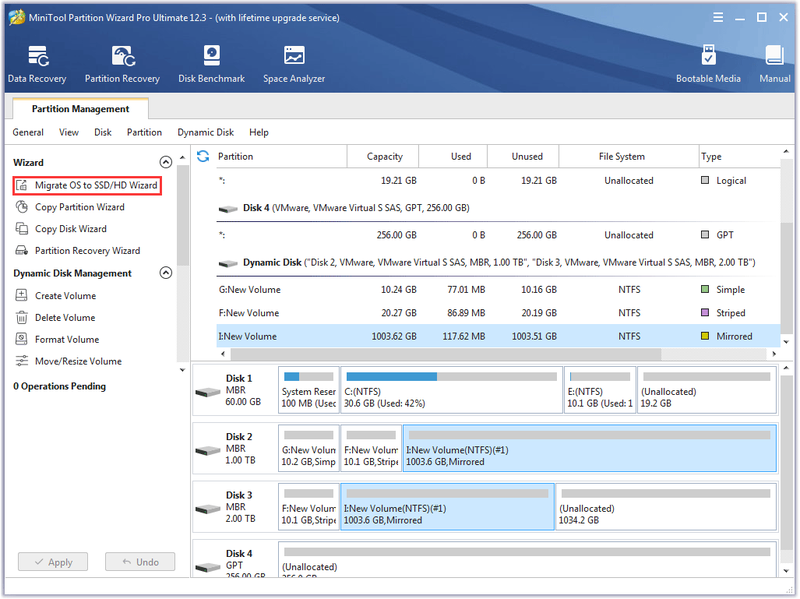Image resolution: width=800 pixels, height=599 pixels.
Task: Open the Help menu
Action: [259, 132]
